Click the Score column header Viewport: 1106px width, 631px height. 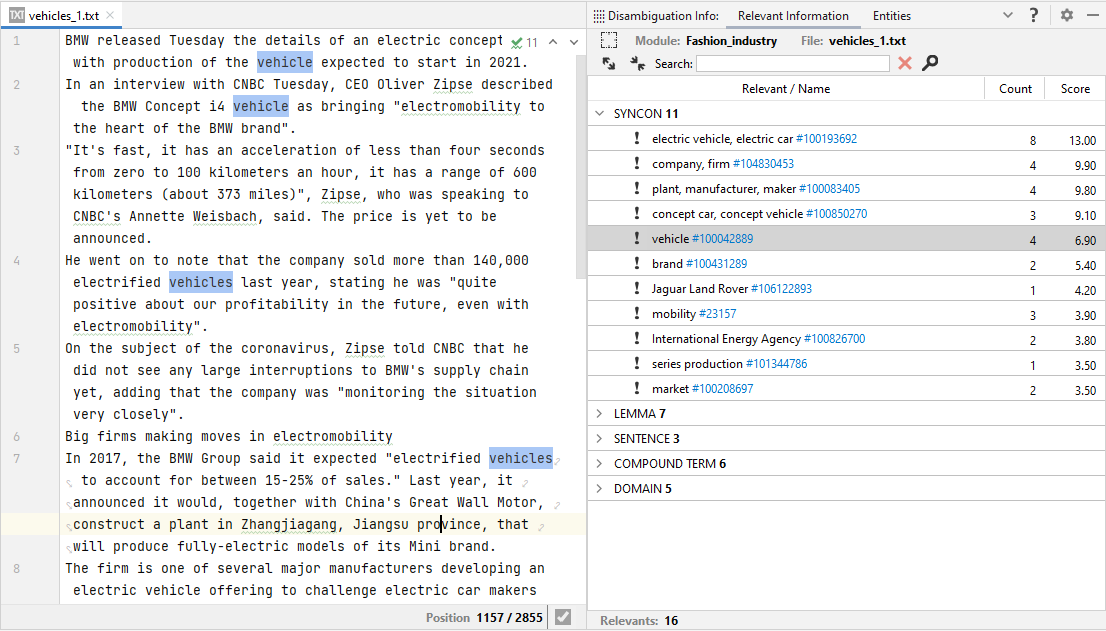click(x=1075, y=89)
